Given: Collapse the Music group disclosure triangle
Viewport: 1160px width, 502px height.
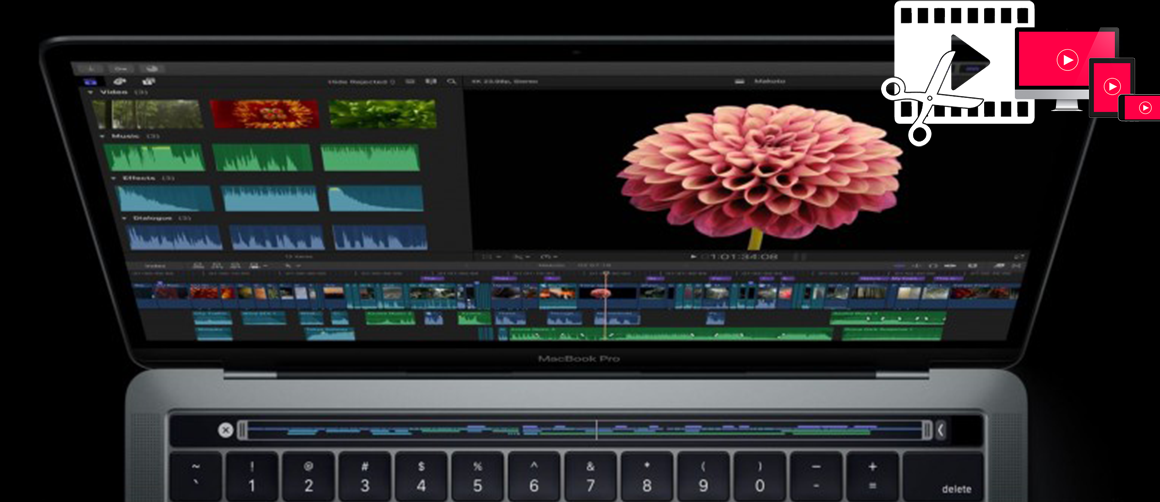Looking at the screenshot, I should 103,136.
